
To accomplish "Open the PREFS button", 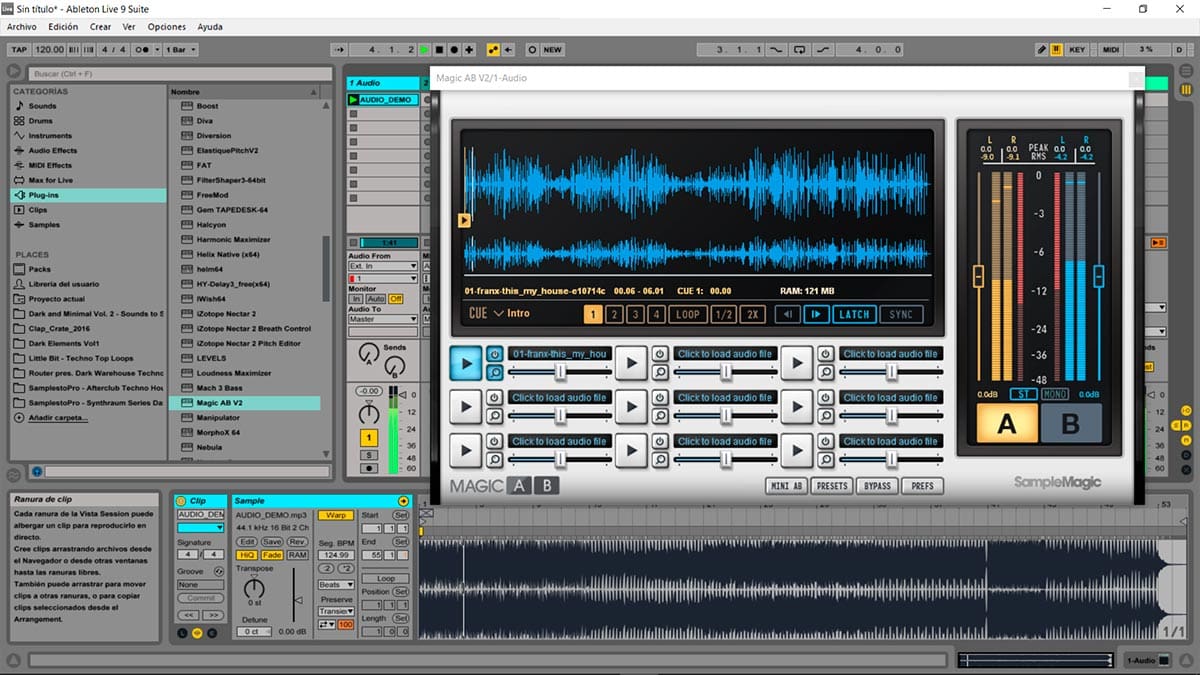I will [x=922, y=486].
